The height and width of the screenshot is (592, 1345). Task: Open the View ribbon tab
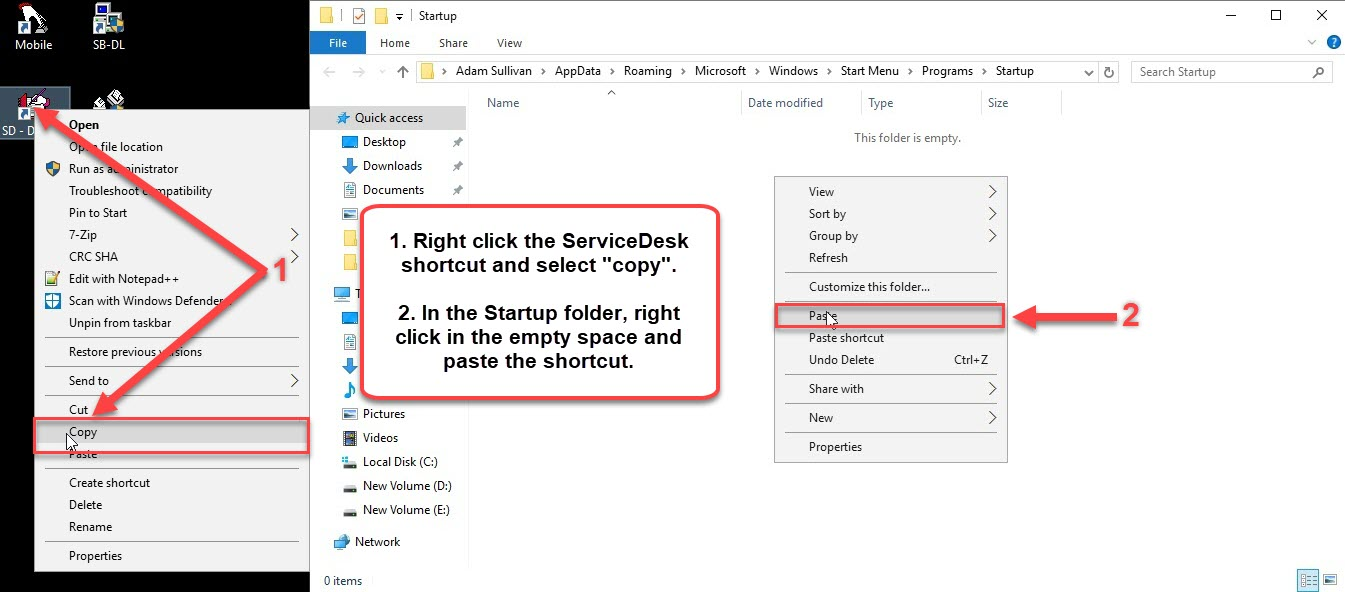509,43
